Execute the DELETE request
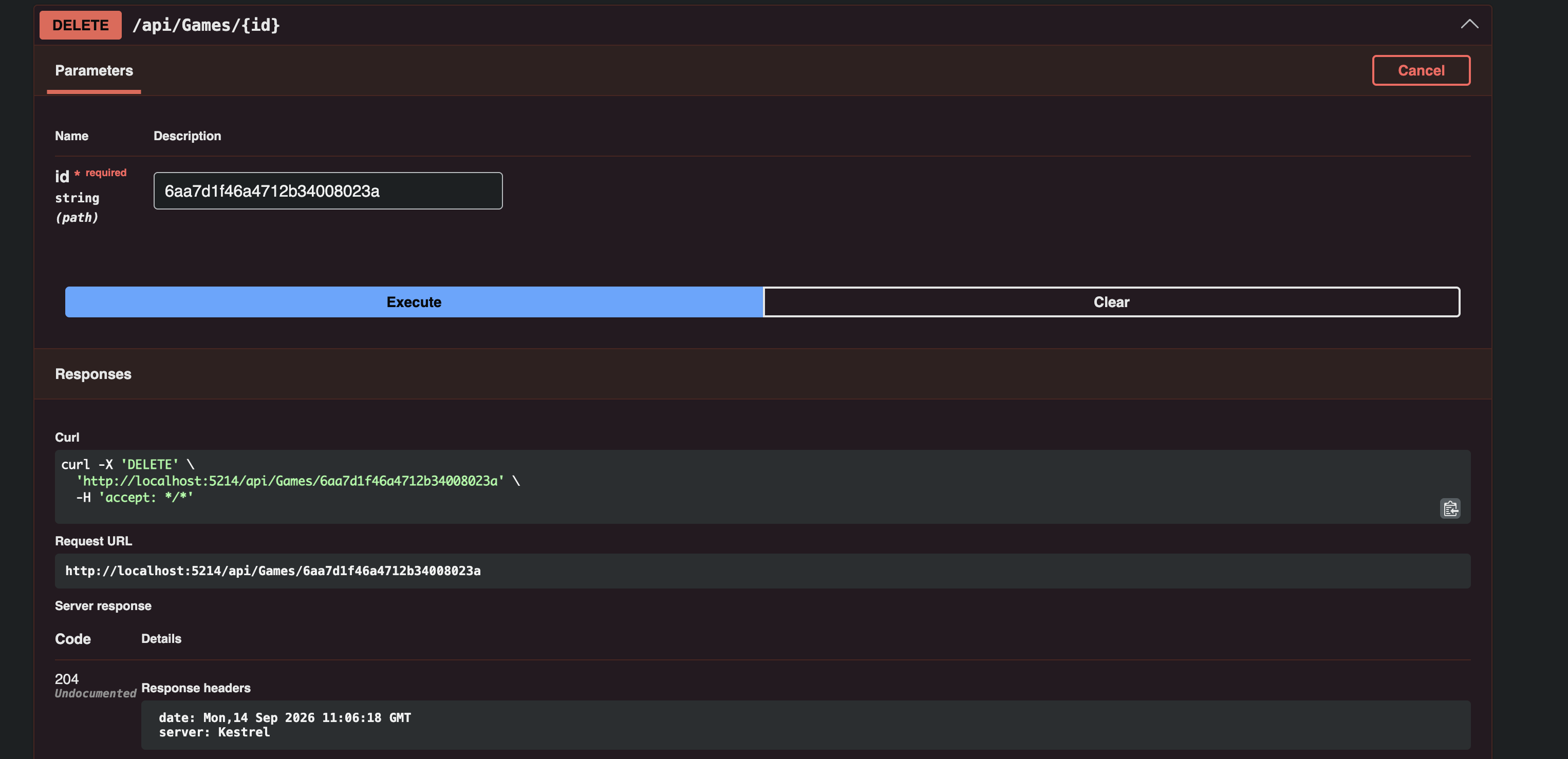1568x759 pixels. [x=414, y=302]
